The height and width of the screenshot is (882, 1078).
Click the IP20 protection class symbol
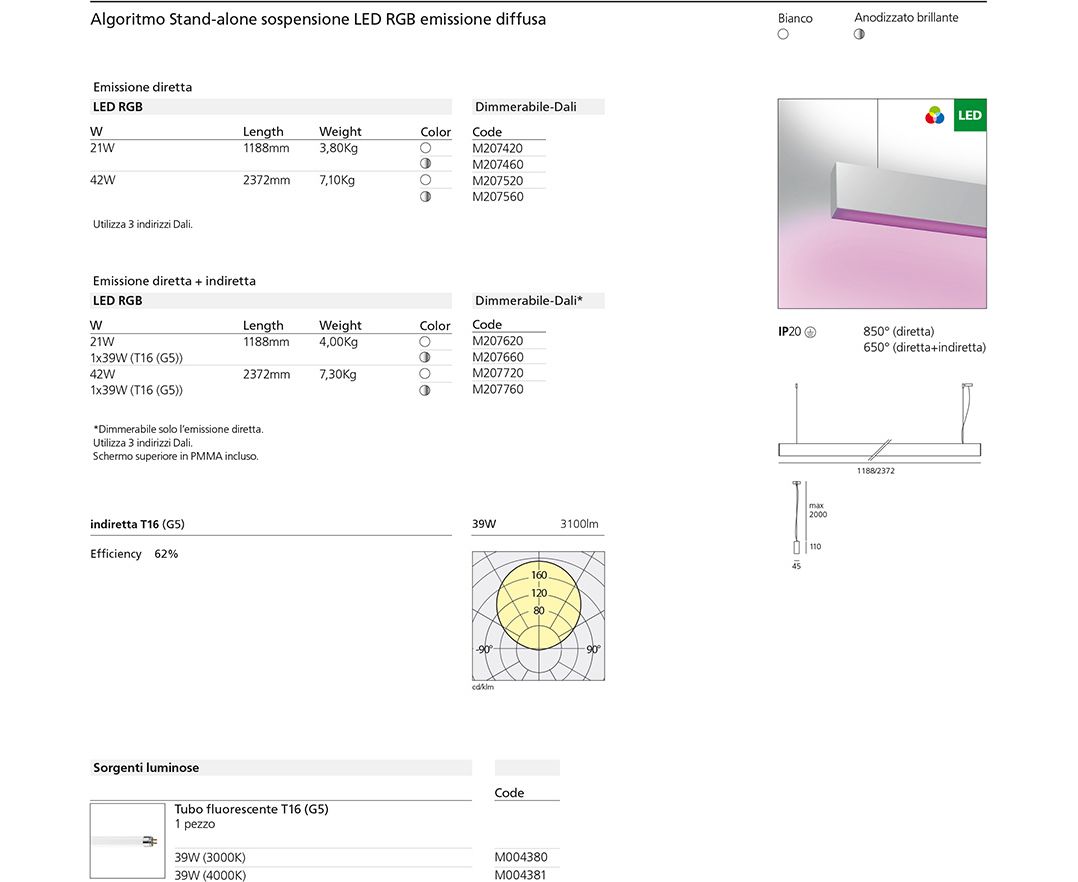pyautogui.click(x=810, y=332)
